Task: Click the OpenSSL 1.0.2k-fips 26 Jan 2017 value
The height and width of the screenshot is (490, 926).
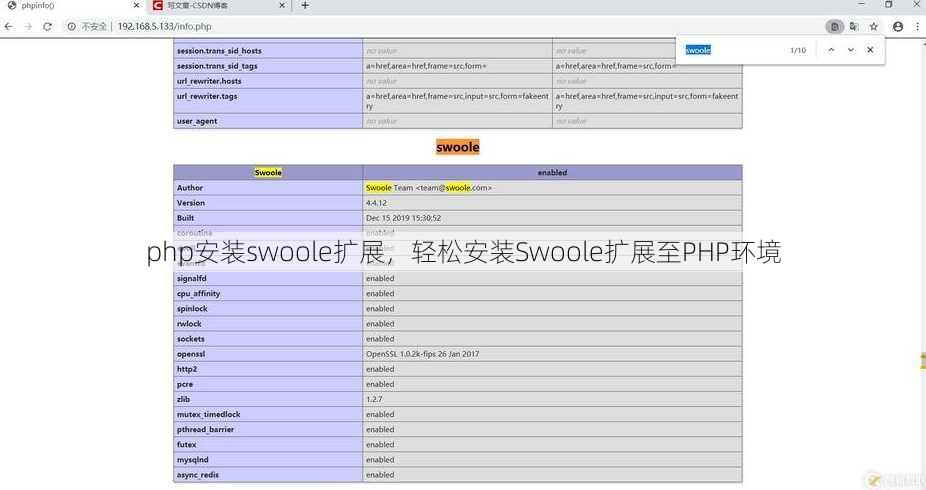Action: click(x=422, y=354)
